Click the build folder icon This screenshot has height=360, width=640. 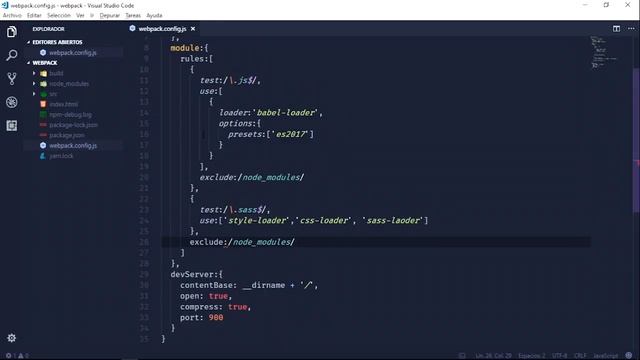44,73
